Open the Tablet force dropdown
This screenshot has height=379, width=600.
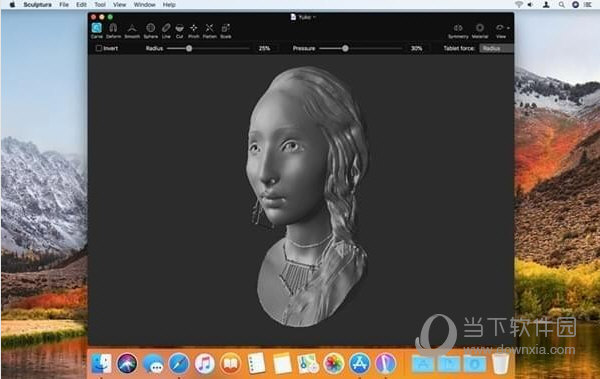(x=496, y=48)
